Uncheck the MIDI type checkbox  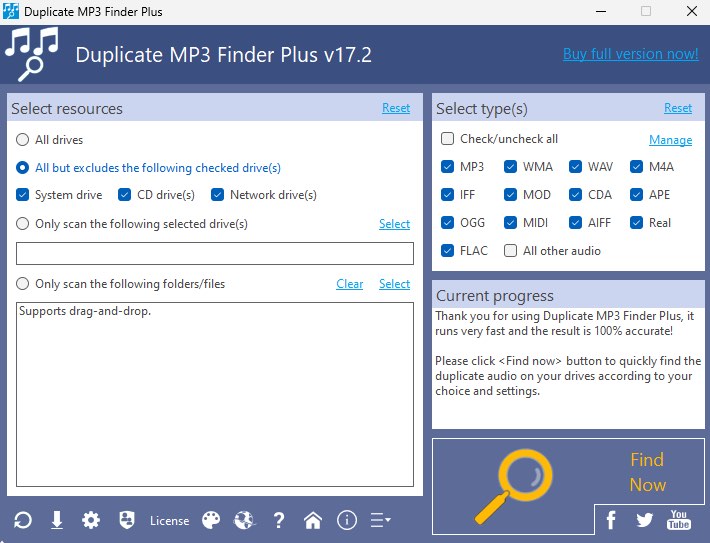[x=510, y=223]
